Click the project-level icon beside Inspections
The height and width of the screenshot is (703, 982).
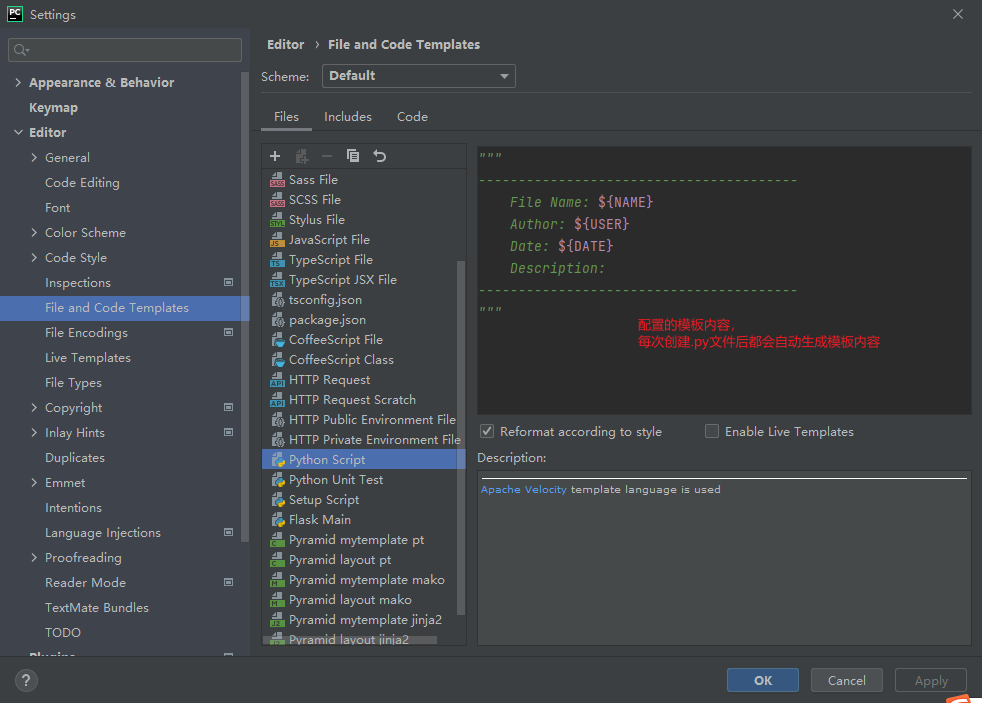click(229, 282)
